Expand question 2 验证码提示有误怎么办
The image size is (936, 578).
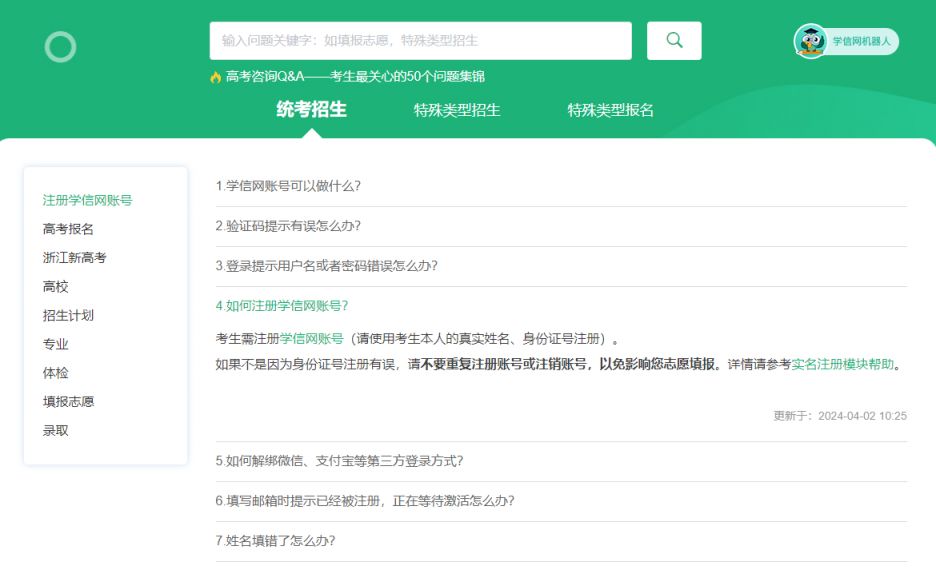pyautogui.click(x=288, y=226)
